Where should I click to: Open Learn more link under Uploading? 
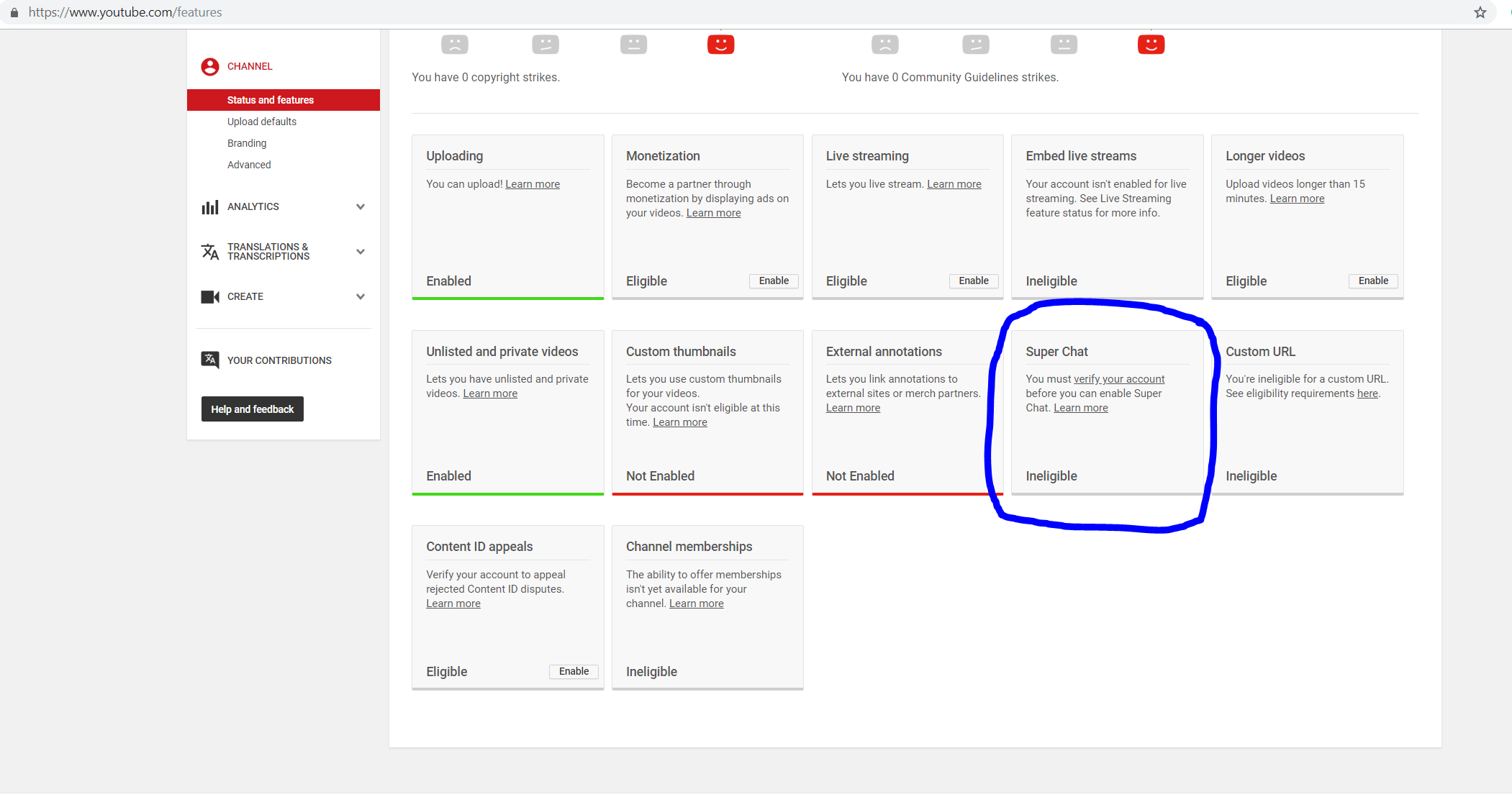(533, 184)
